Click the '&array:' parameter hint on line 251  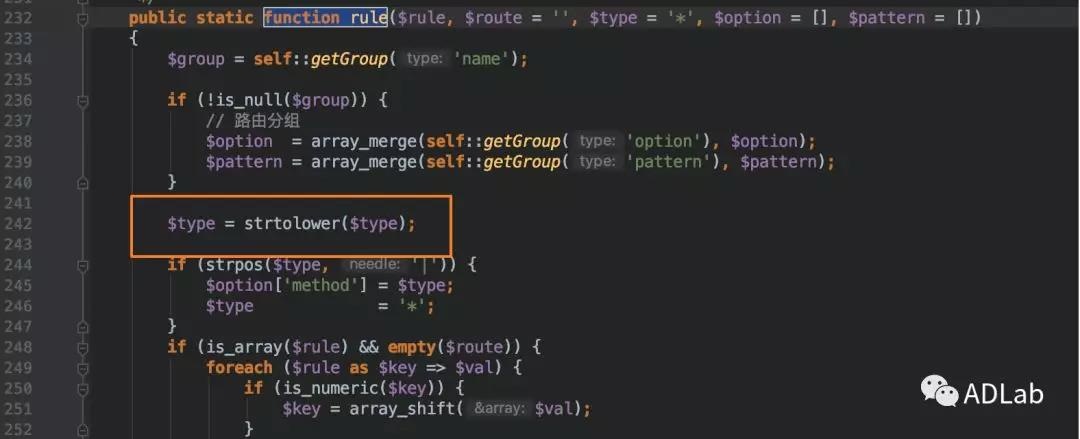pyautogui.click(x=500, y=408)
